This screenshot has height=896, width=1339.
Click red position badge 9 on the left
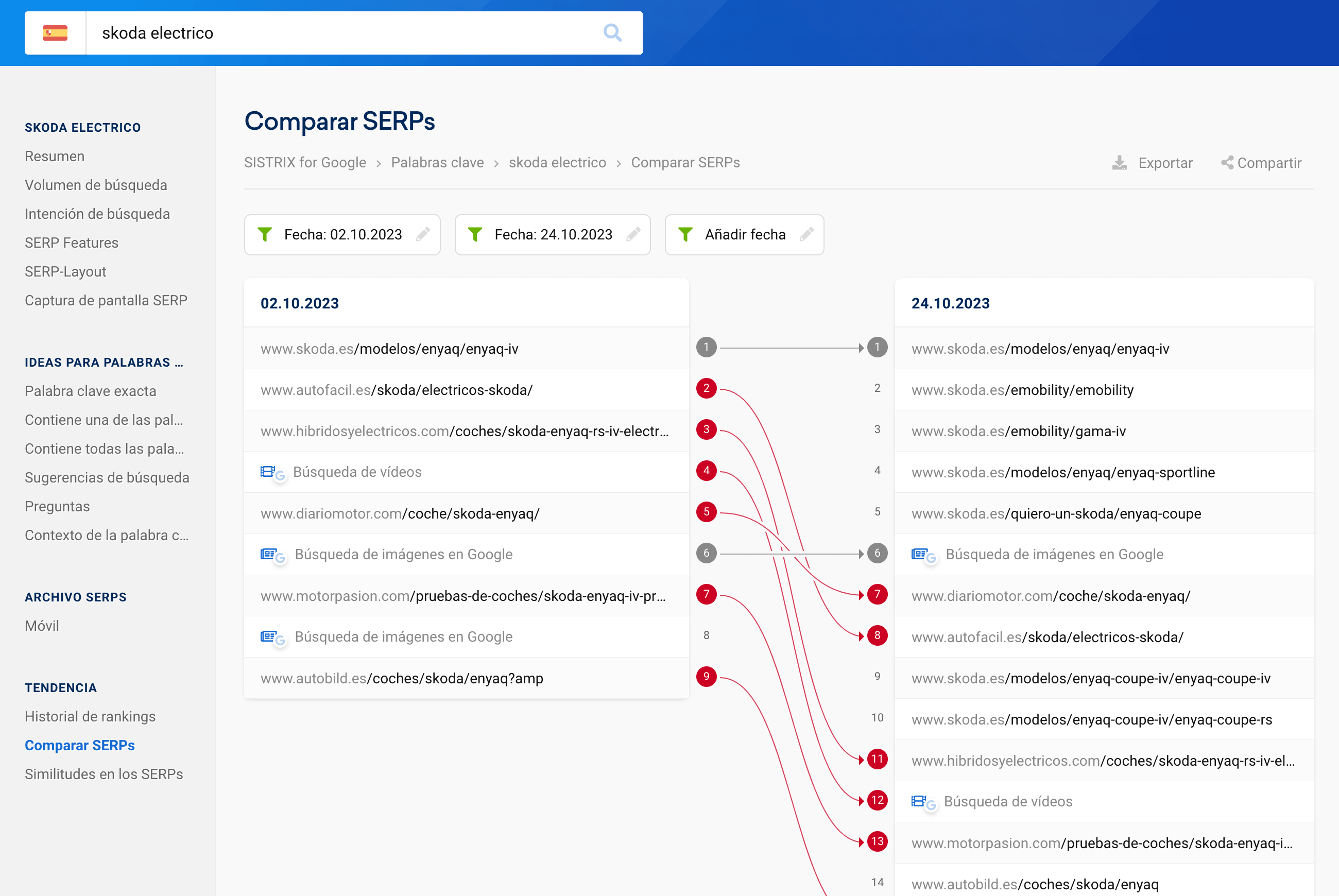click(707, 677)
